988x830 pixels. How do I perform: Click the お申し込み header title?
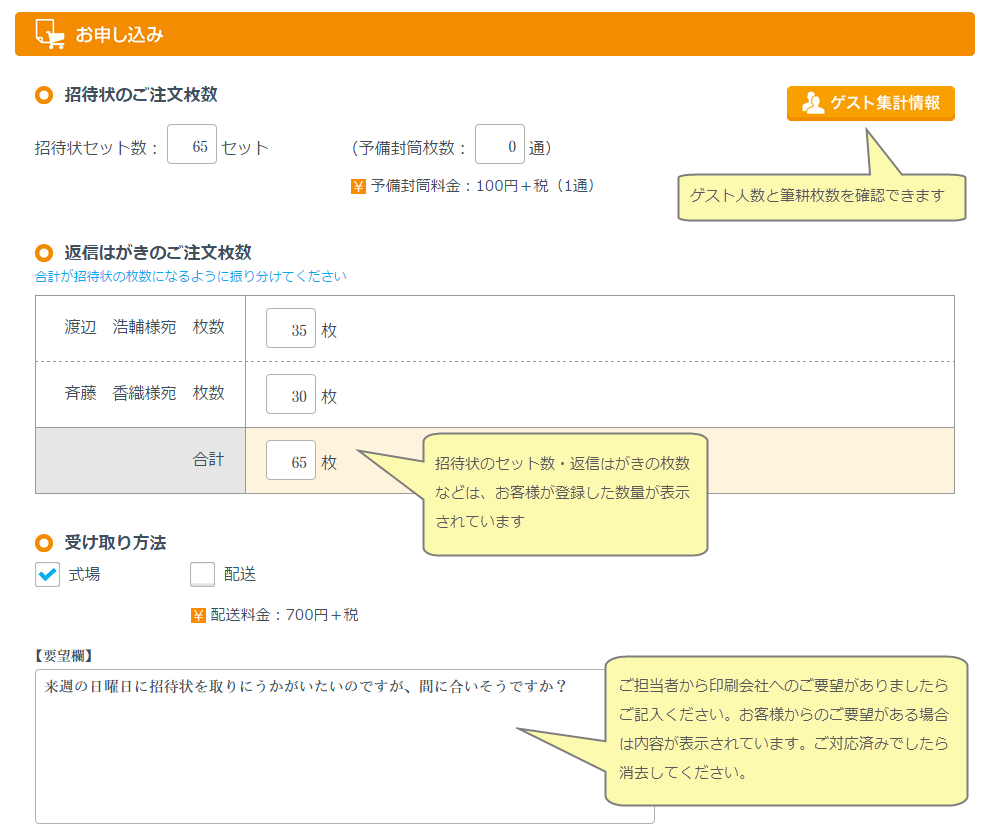119,35
